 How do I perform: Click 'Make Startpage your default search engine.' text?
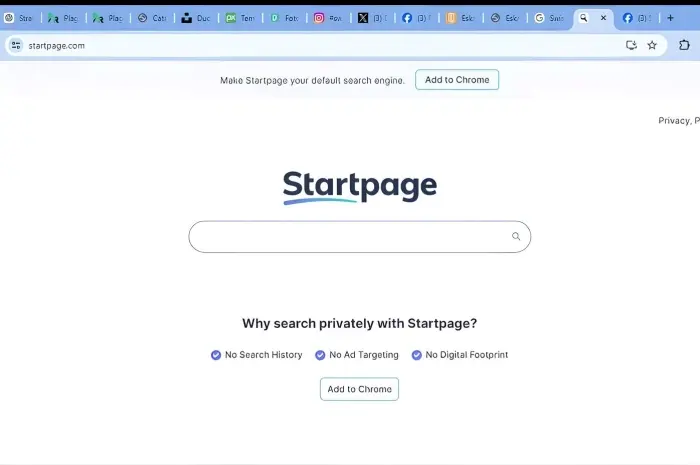coord(312,80)
